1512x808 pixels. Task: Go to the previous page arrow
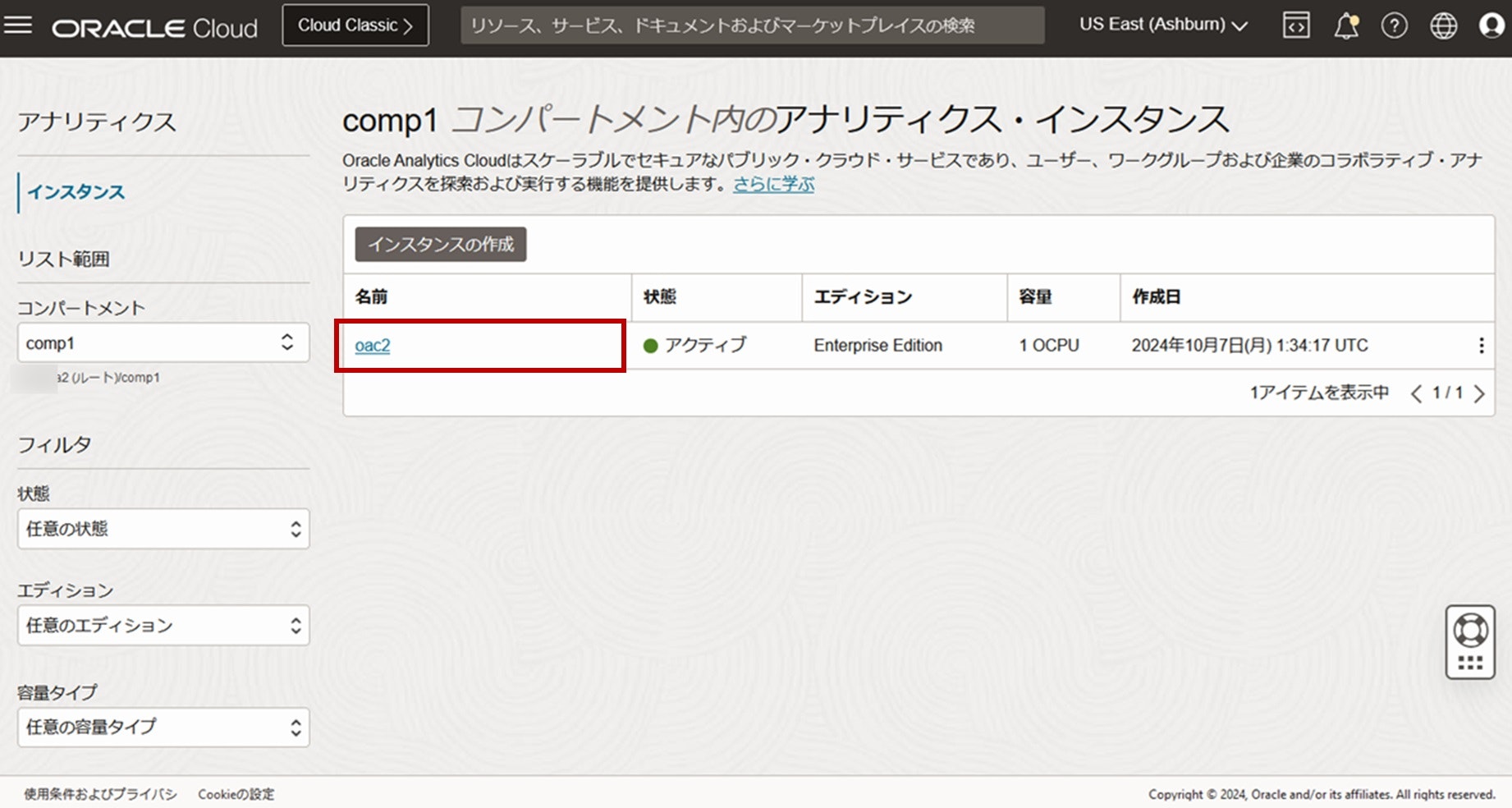coord(1416,393)
